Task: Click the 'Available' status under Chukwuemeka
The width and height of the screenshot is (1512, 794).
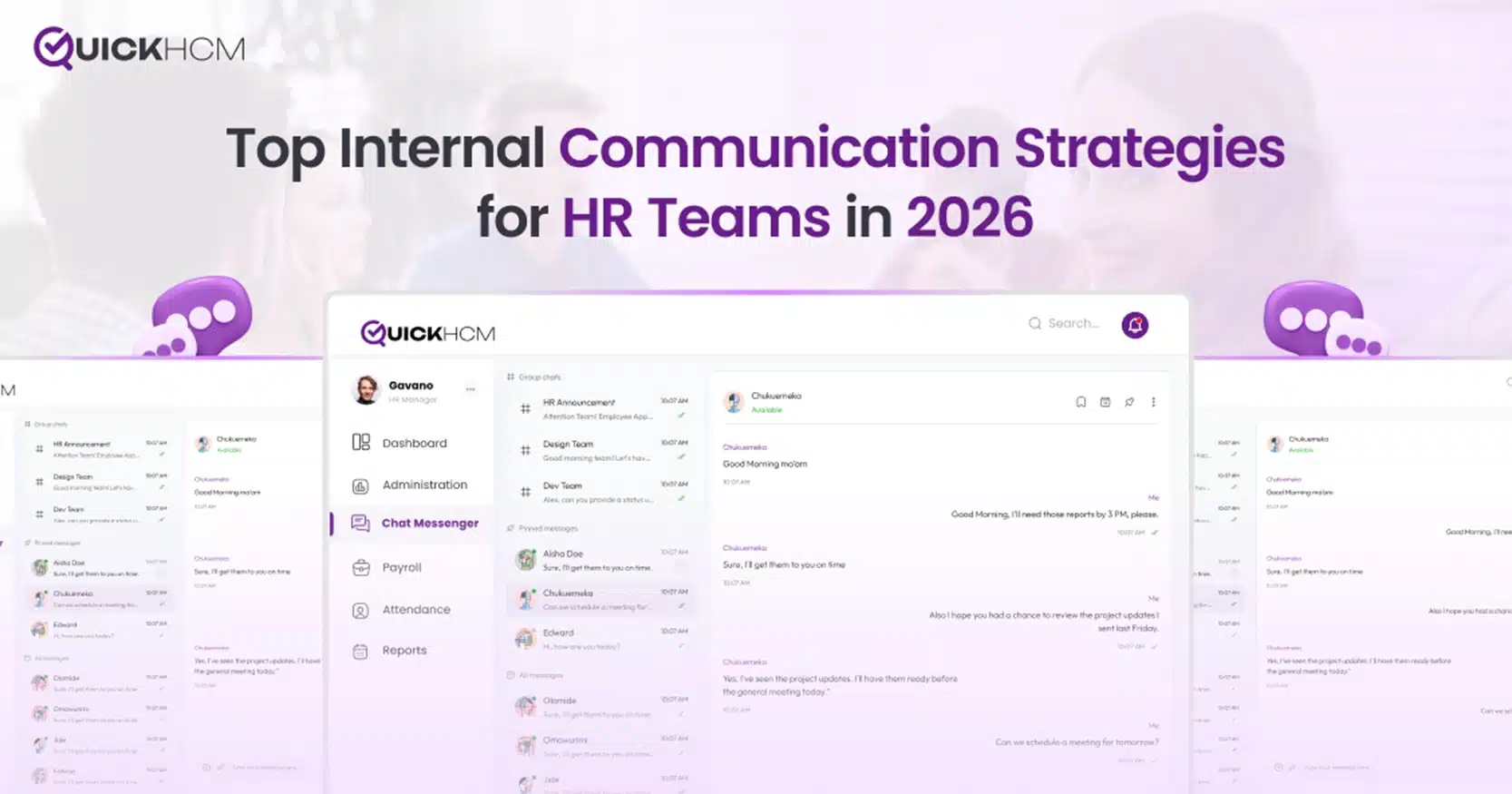Action: (x=766, y=410)
